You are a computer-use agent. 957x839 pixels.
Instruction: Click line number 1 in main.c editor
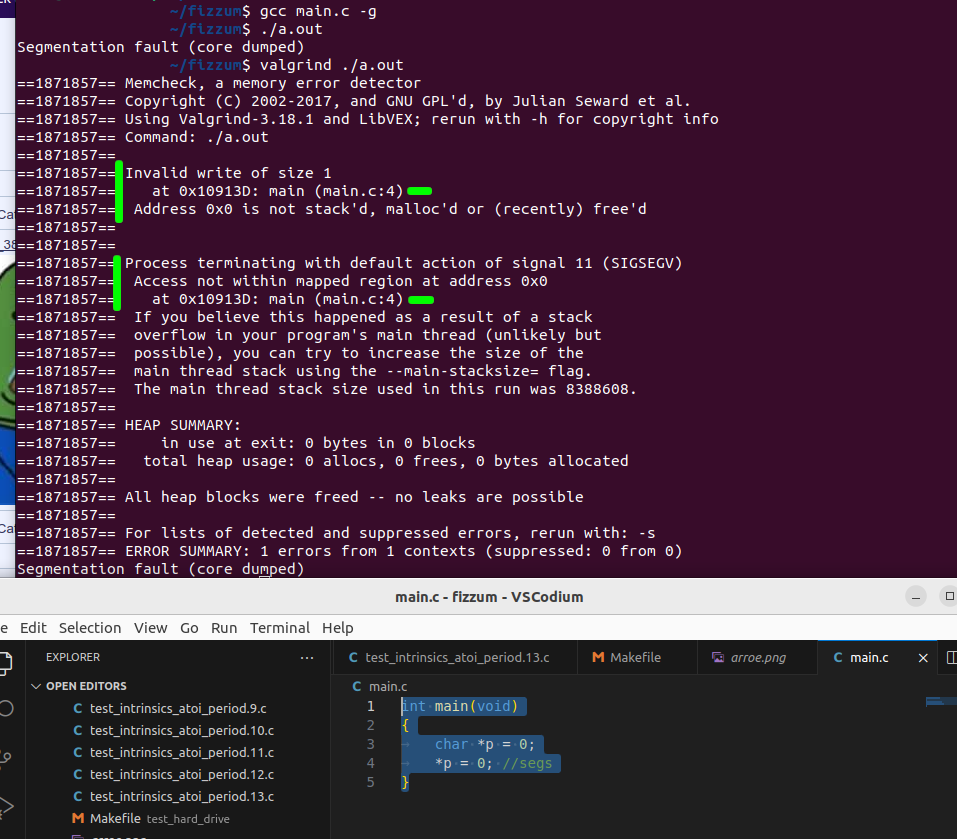pos(370,707)
